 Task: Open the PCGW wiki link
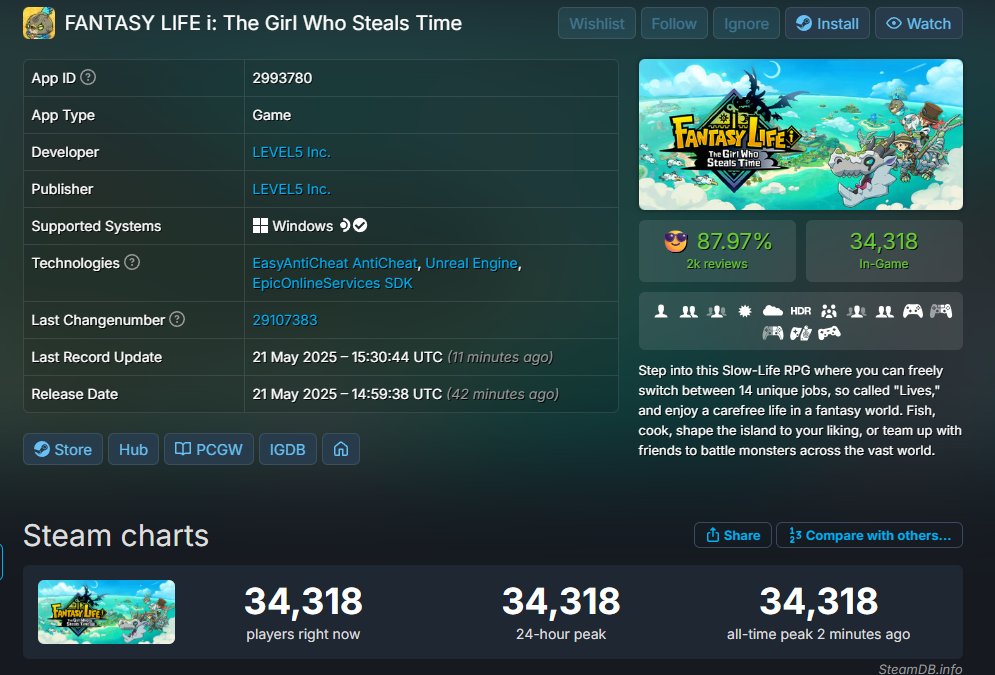coord(209,449)
